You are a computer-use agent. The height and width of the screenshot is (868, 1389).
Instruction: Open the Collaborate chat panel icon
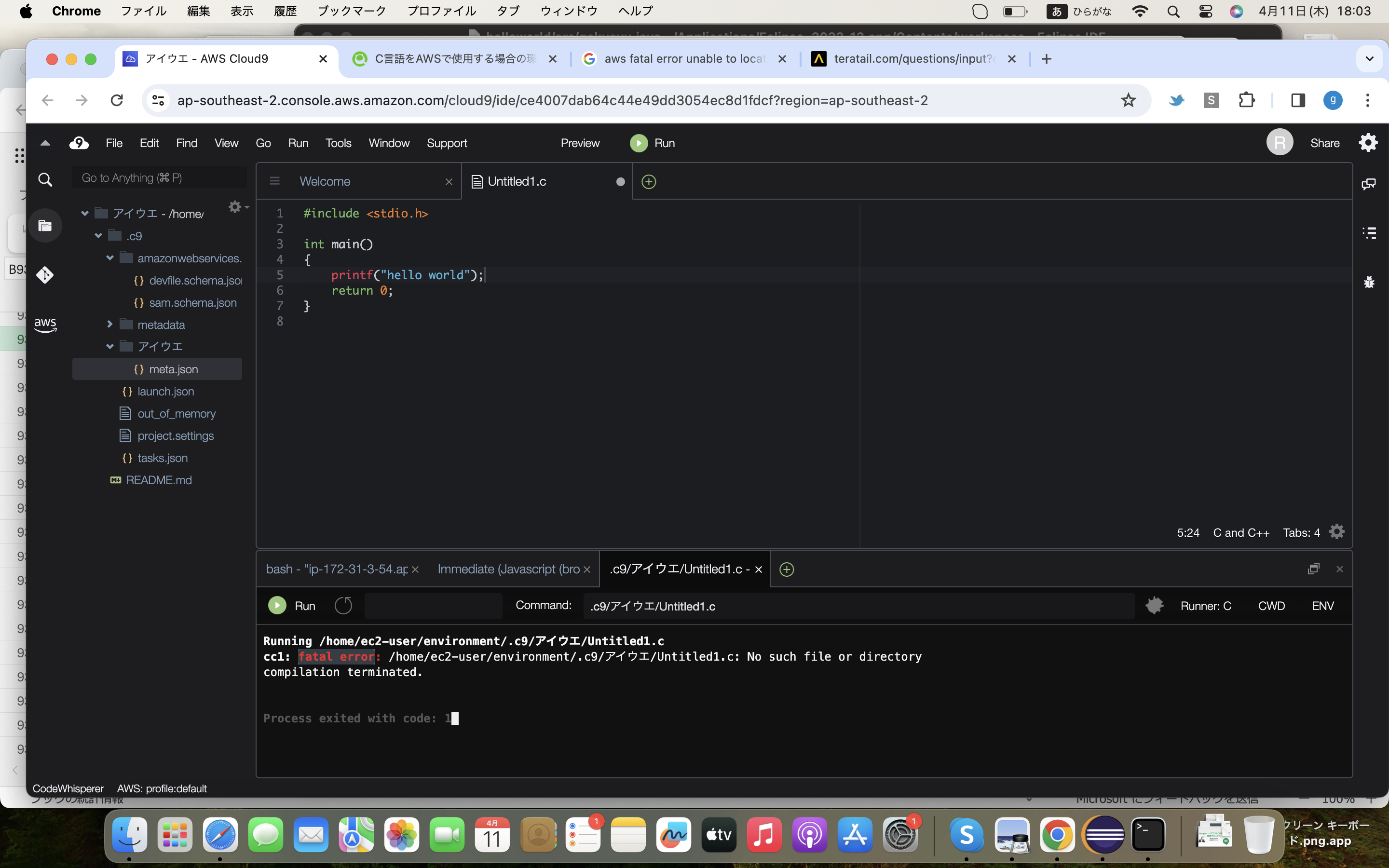click(1368, 184)
